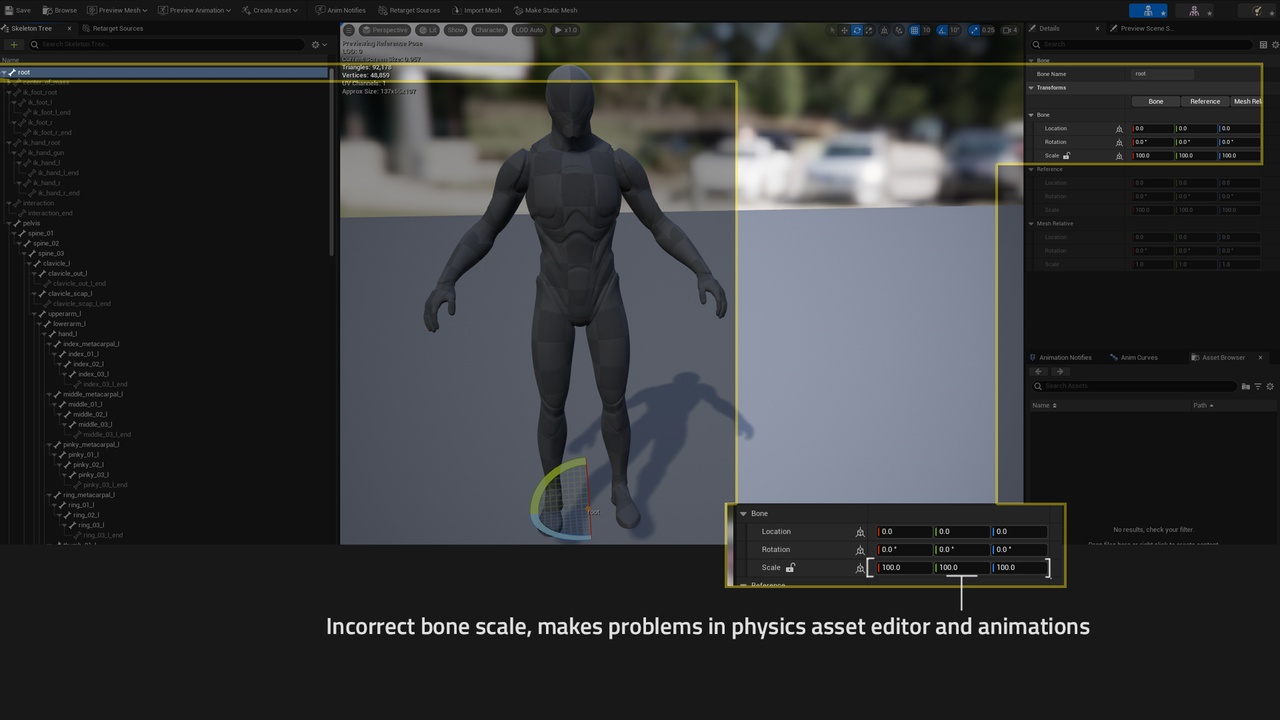Viewport: 1280px width, 720px height.
Task: Open asset browser folder filter icon
Action: tap(1246, 386)
